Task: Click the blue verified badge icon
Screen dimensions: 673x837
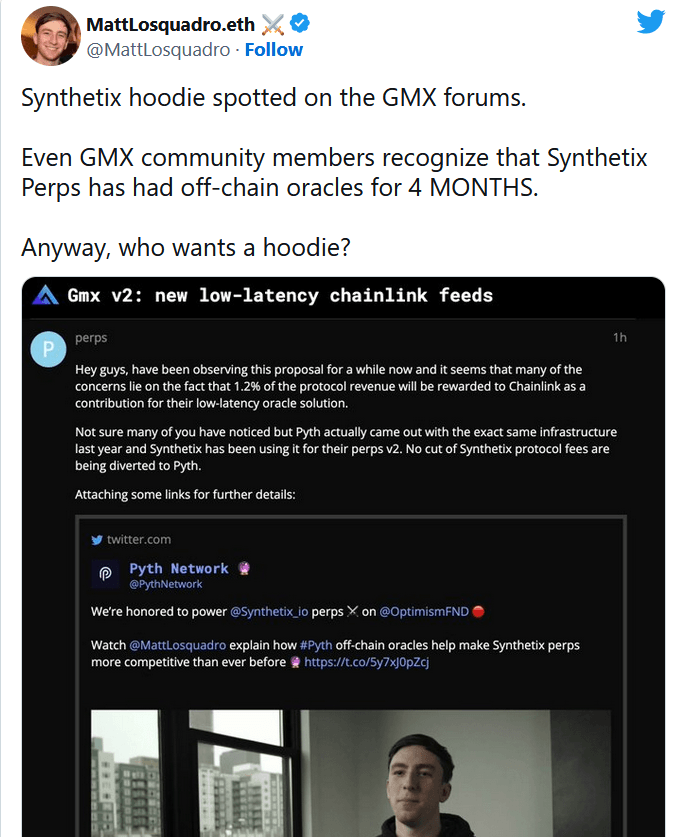Action: point(299,24)
